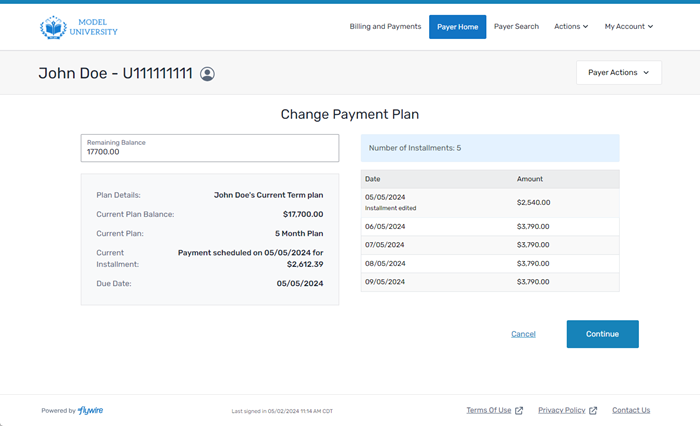The height and width of the screenshot is (426, 700).
Task: Open the Terms Of Use link
Action: pyautogui.click(x=488, y=410)
